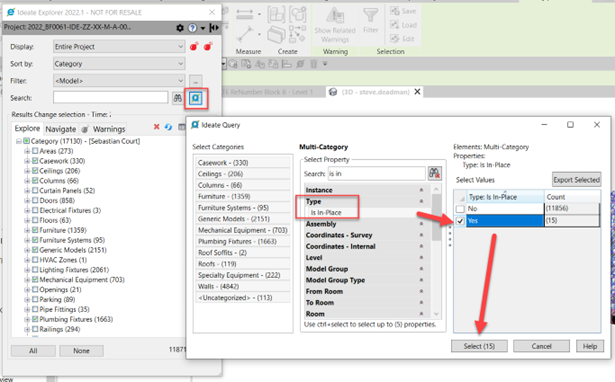Screen dimensions: 615x382
Task: Check the No value checkbox
Action: (x=460, y=209)
